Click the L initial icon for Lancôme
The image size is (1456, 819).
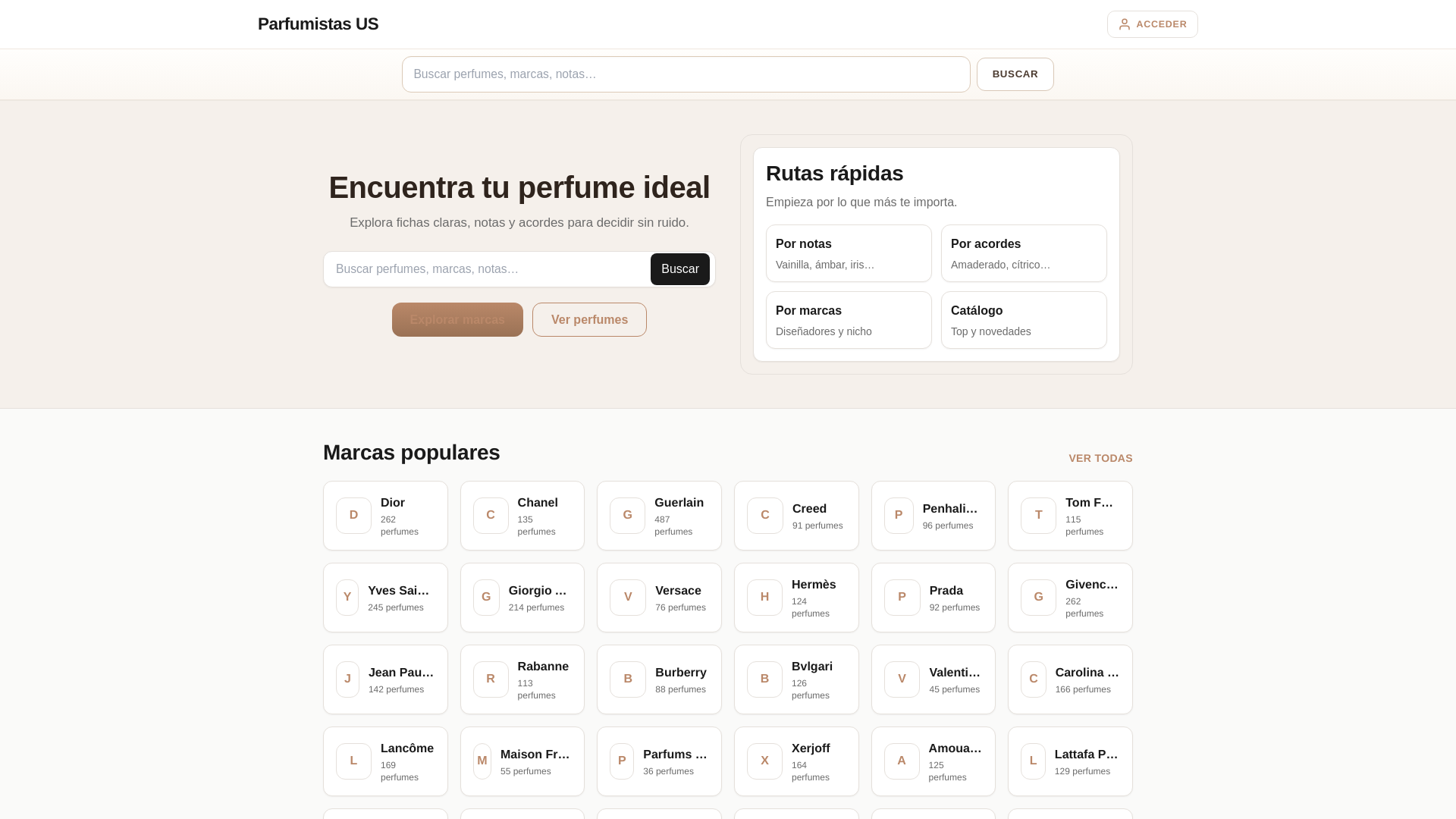tap(353, 761)
